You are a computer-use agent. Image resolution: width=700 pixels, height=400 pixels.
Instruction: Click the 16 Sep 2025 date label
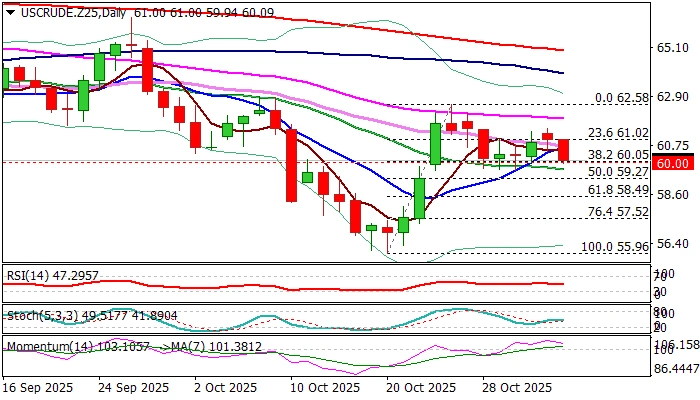(x=40, y=386)
